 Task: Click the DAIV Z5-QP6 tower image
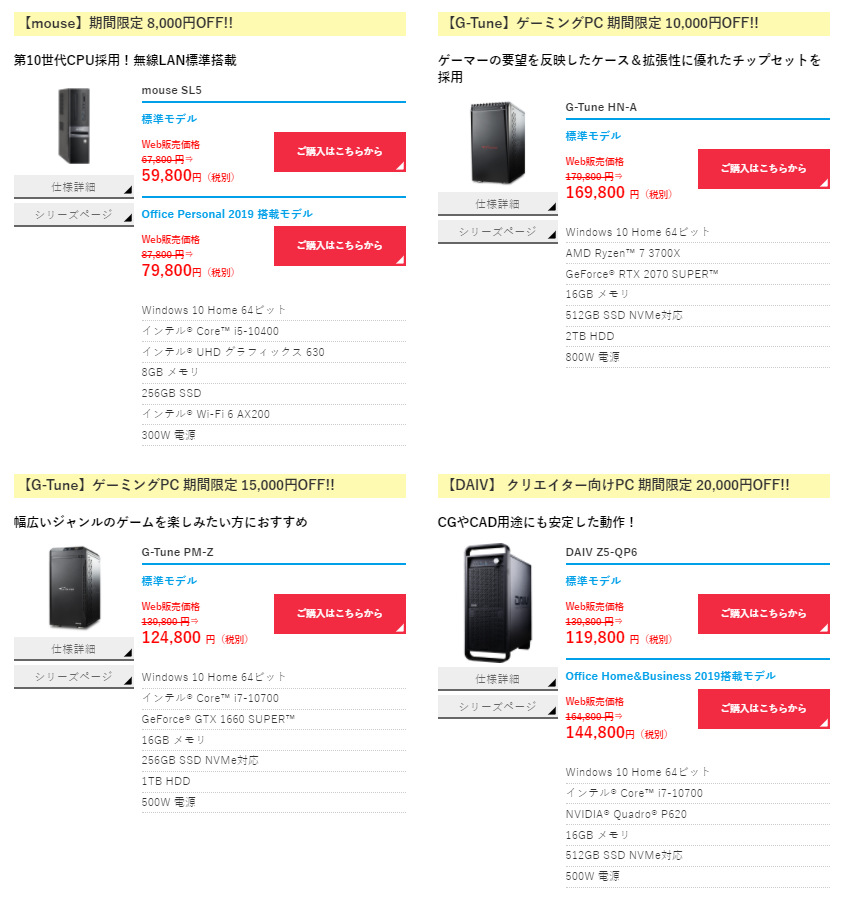point(498,602)
